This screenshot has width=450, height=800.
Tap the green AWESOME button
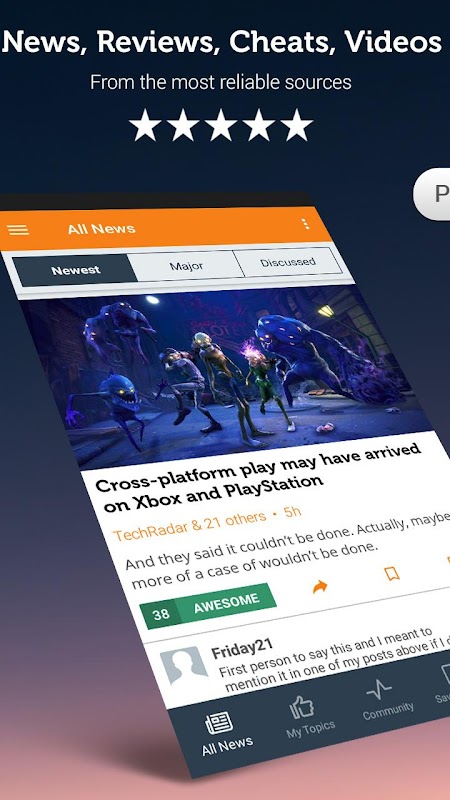tap(226, 603)
